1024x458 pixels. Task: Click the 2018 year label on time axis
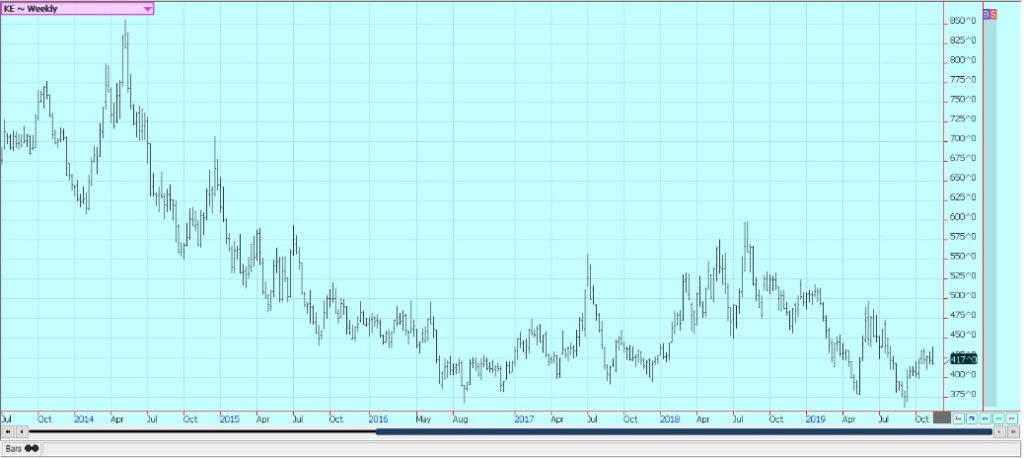coord(669,418)
